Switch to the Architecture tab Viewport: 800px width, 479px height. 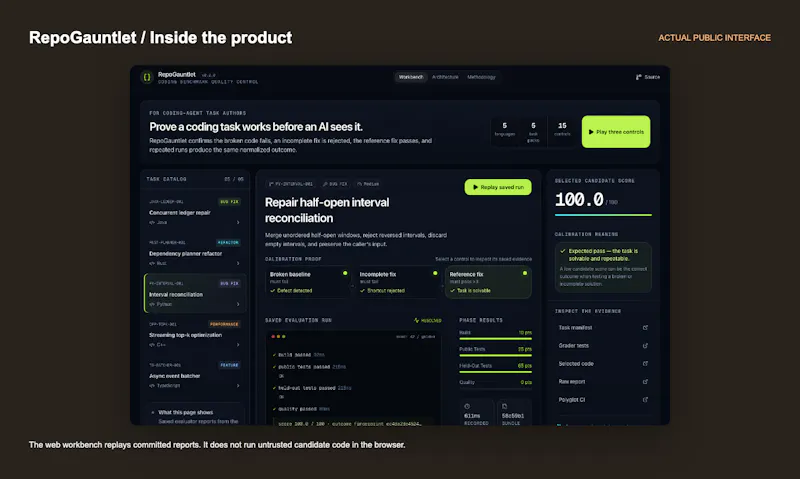tap(445, 77)
